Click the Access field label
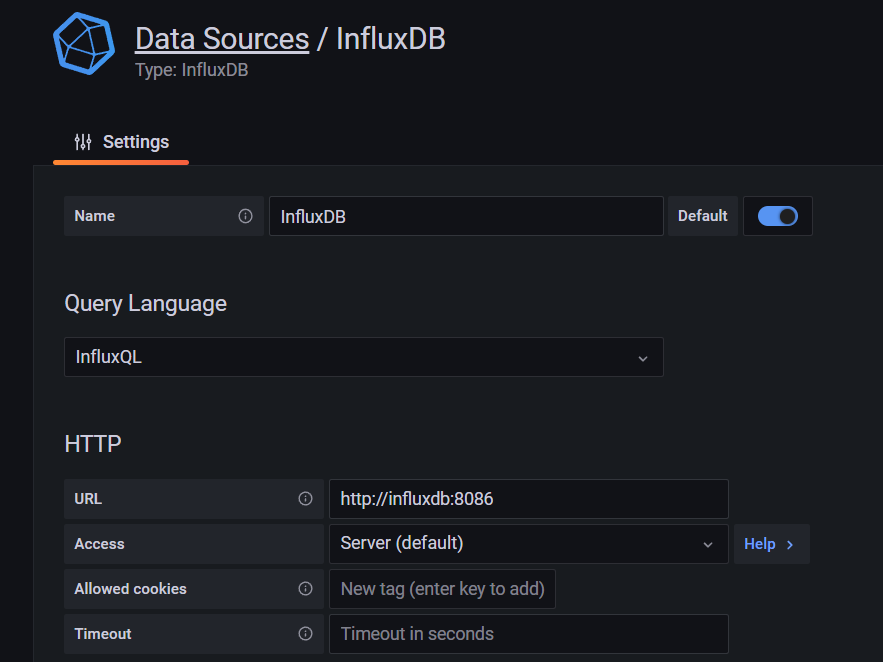The image size is (883, 662). 99,544
